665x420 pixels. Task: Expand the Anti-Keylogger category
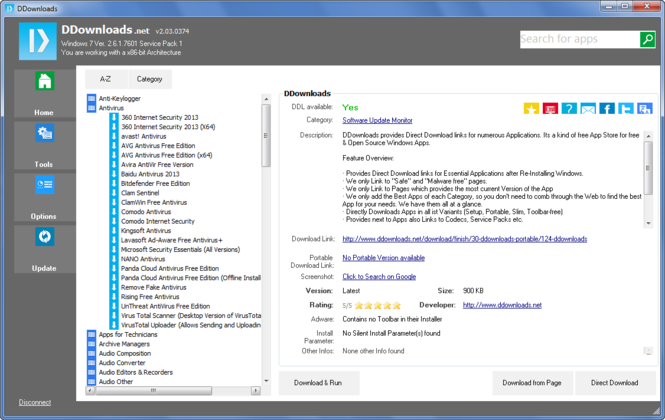coord(91,98)
